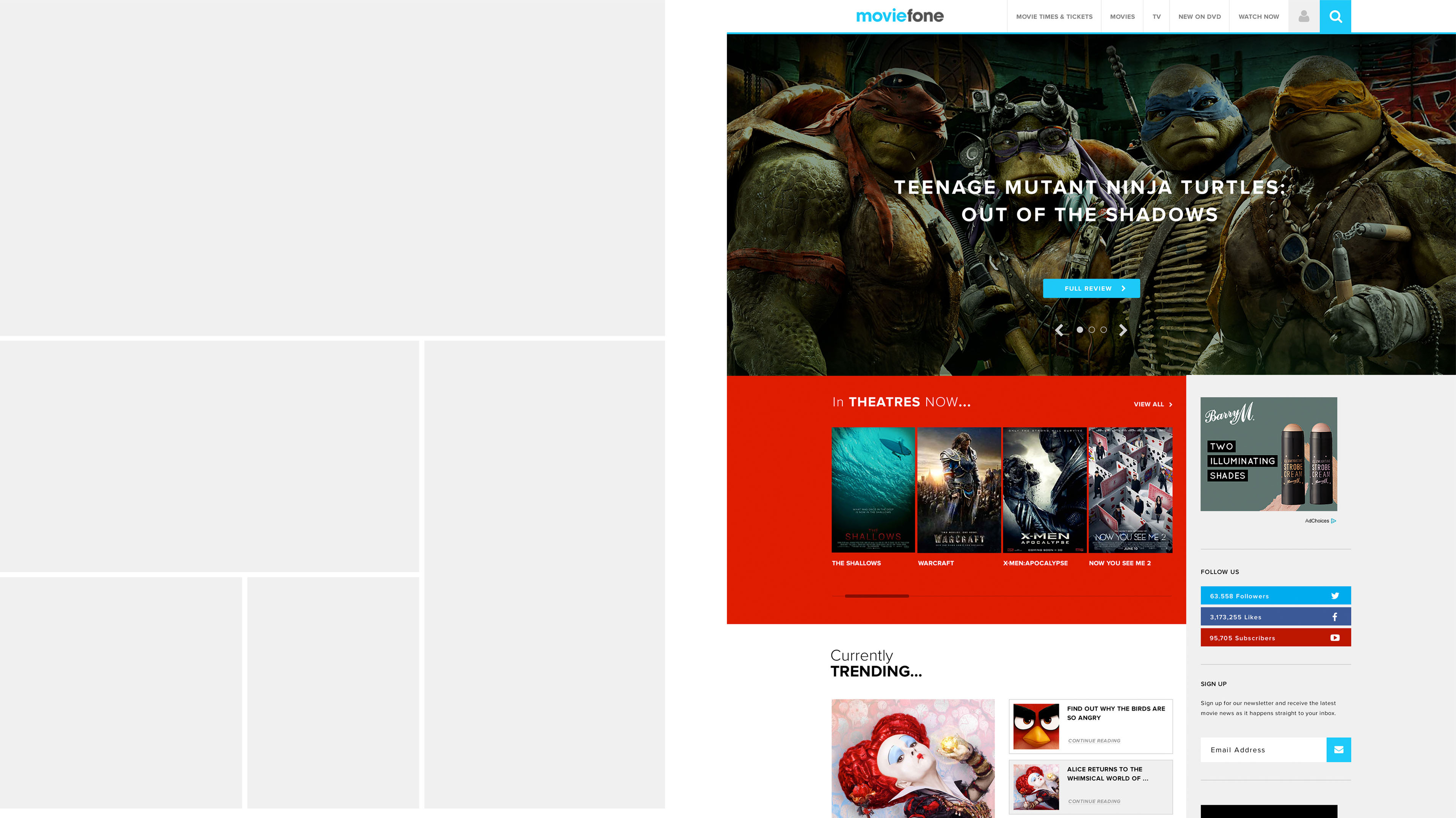Select the first carousel slide dot
1456x818 pixels.
pos(1079,330)
